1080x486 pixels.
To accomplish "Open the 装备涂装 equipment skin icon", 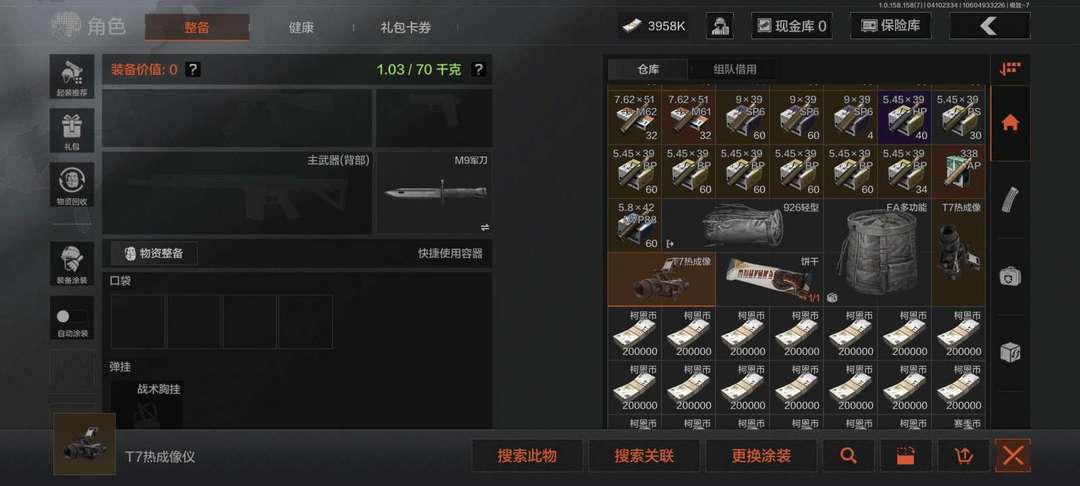I will [x=72, y=263].
